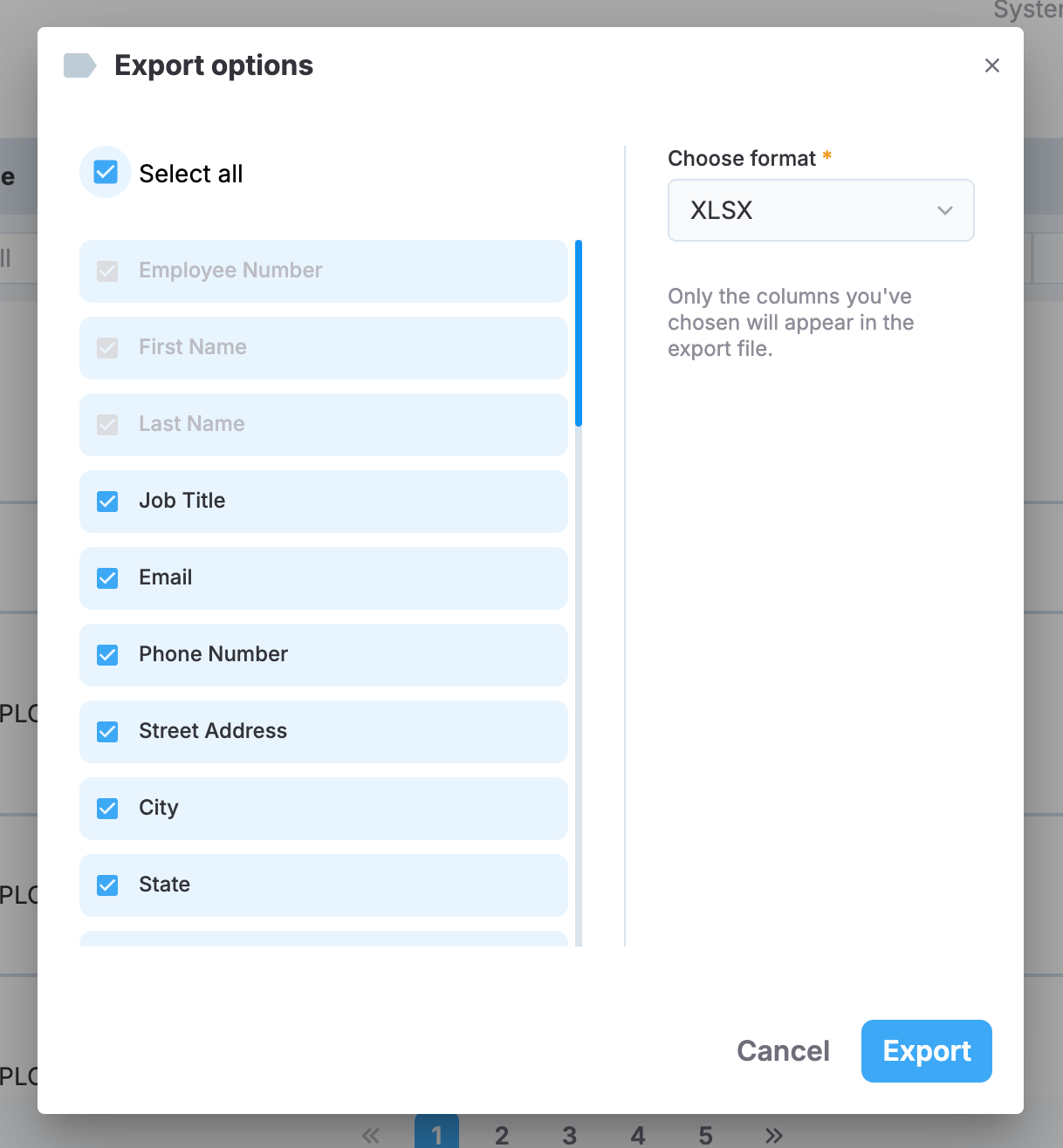Cancel the export dialog

coord(783,1051)
